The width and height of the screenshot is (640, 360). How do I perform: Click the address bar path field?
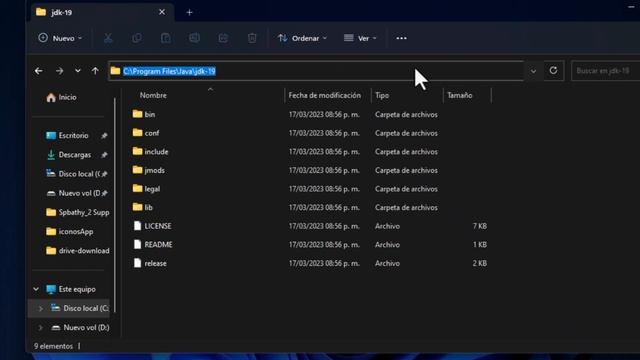[x=316, y=71]
